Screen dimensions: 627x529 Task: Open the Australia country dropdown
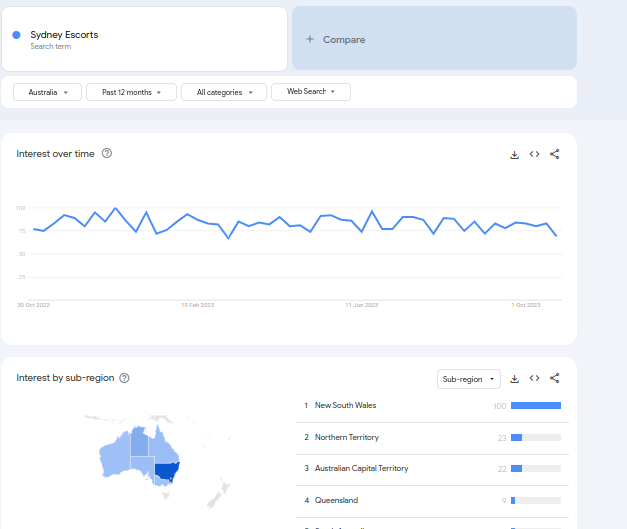click(47, 92)
